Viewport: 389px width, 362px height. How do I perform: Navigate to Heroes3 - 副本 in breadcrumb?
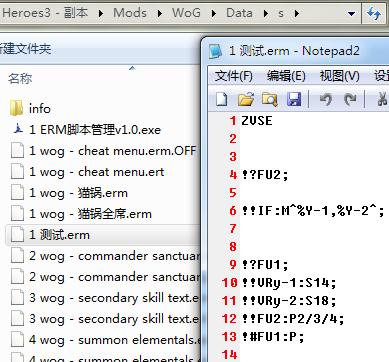click(x=45, y=13)
